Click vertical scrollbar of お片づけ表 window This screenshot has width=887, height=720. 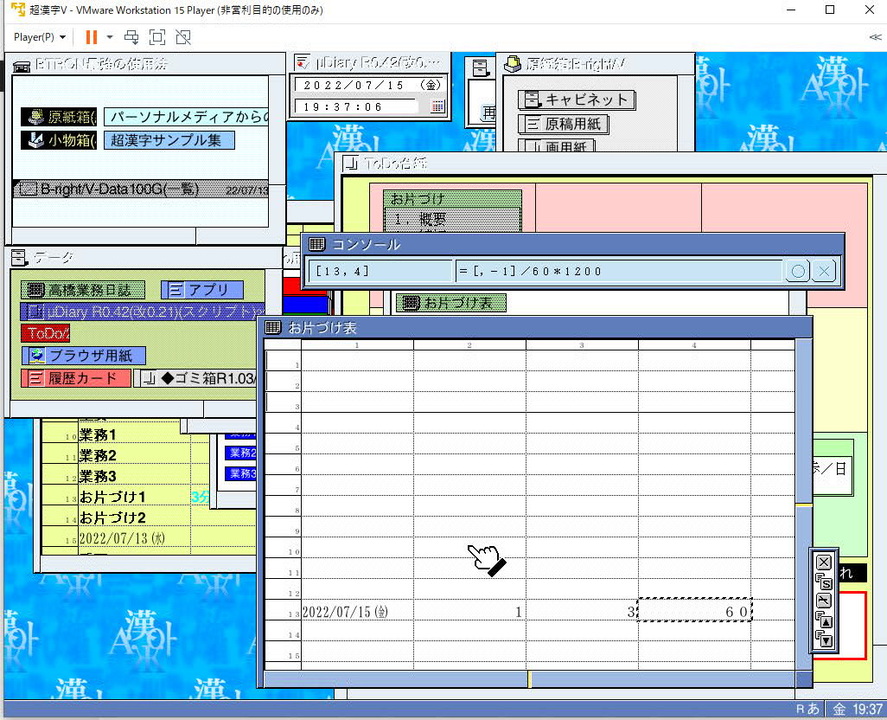(x=804, y=503)
